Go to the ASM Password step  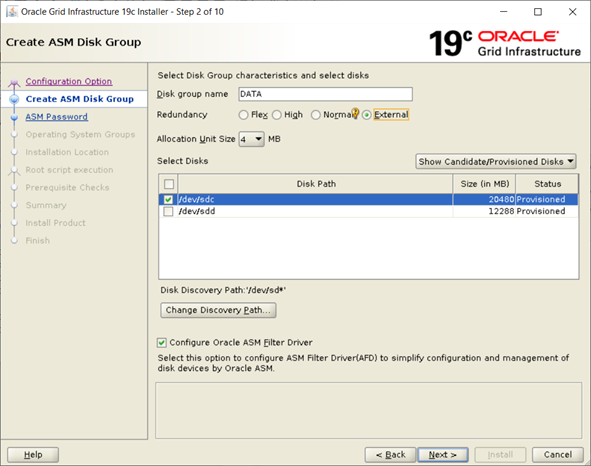pyautogui.click(x=57, y=117)
